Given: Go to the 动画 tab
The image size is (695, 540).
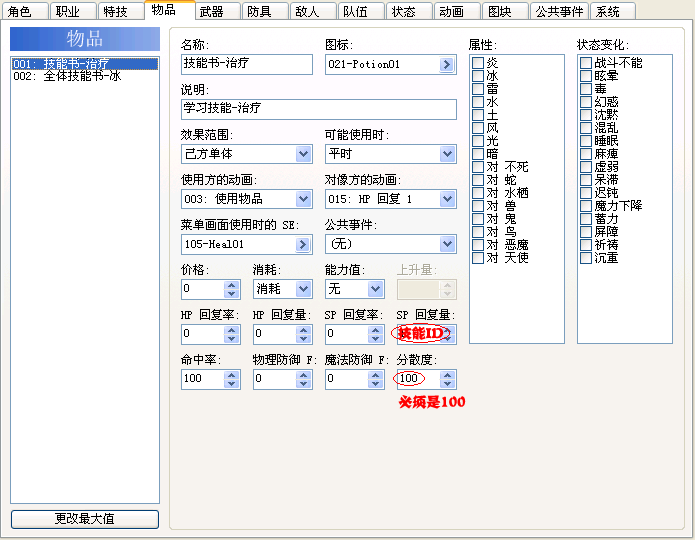Looking at the screenshot, I should 457,11.
